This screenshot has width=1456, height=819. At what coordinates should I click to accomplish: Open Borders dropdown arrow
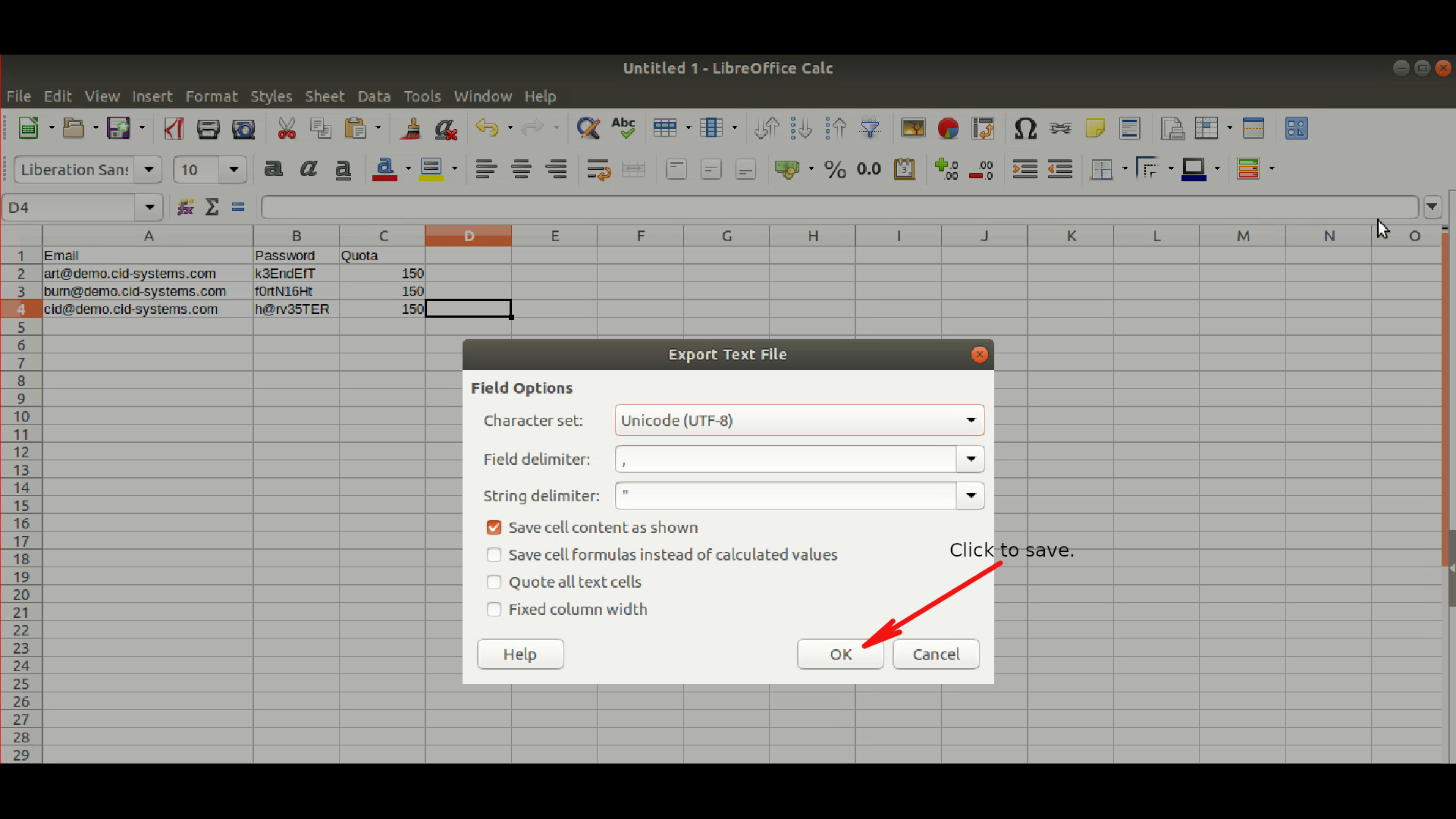[1124, 169]
